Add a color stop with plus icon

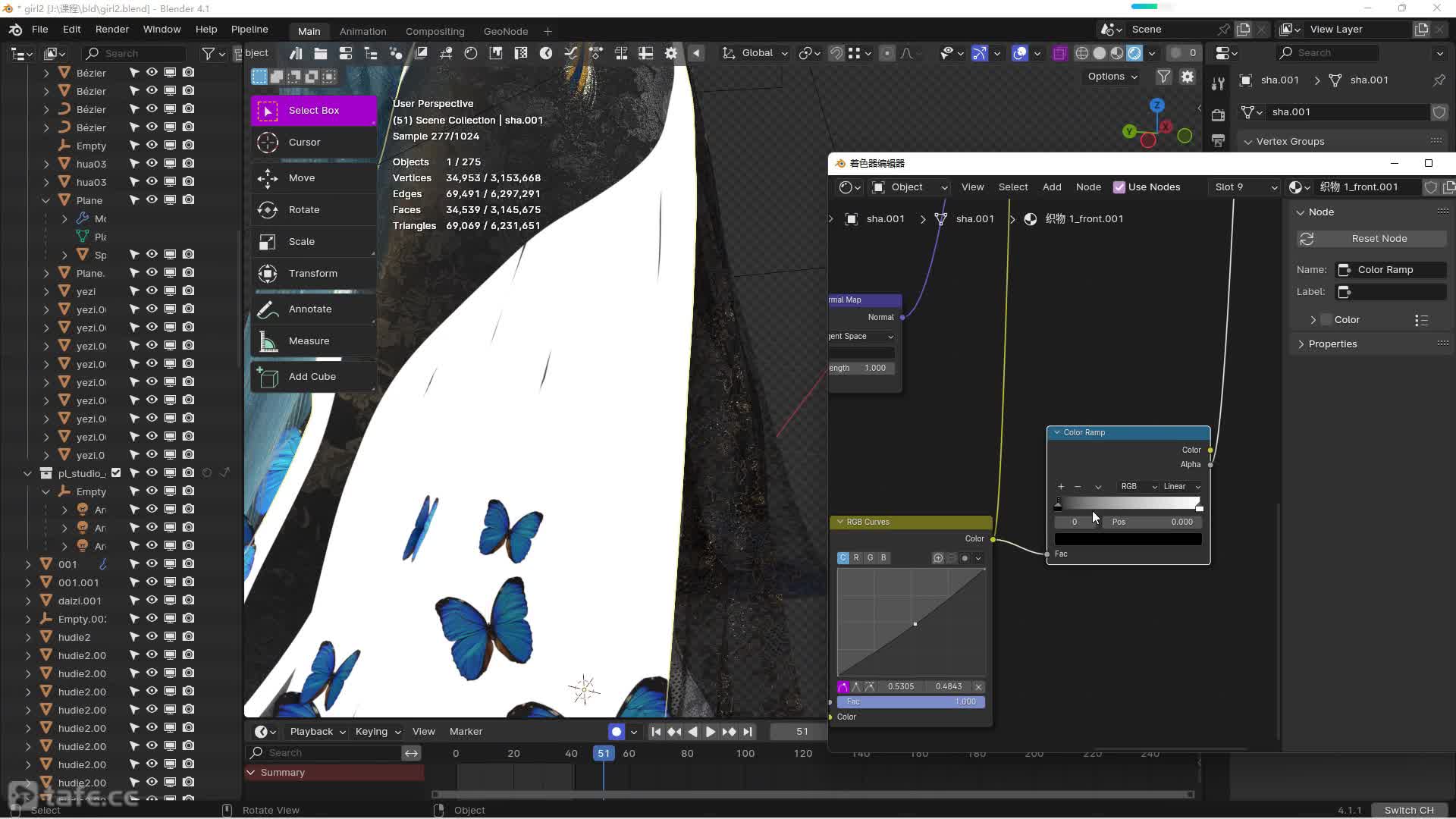(x=1061, y=486)
